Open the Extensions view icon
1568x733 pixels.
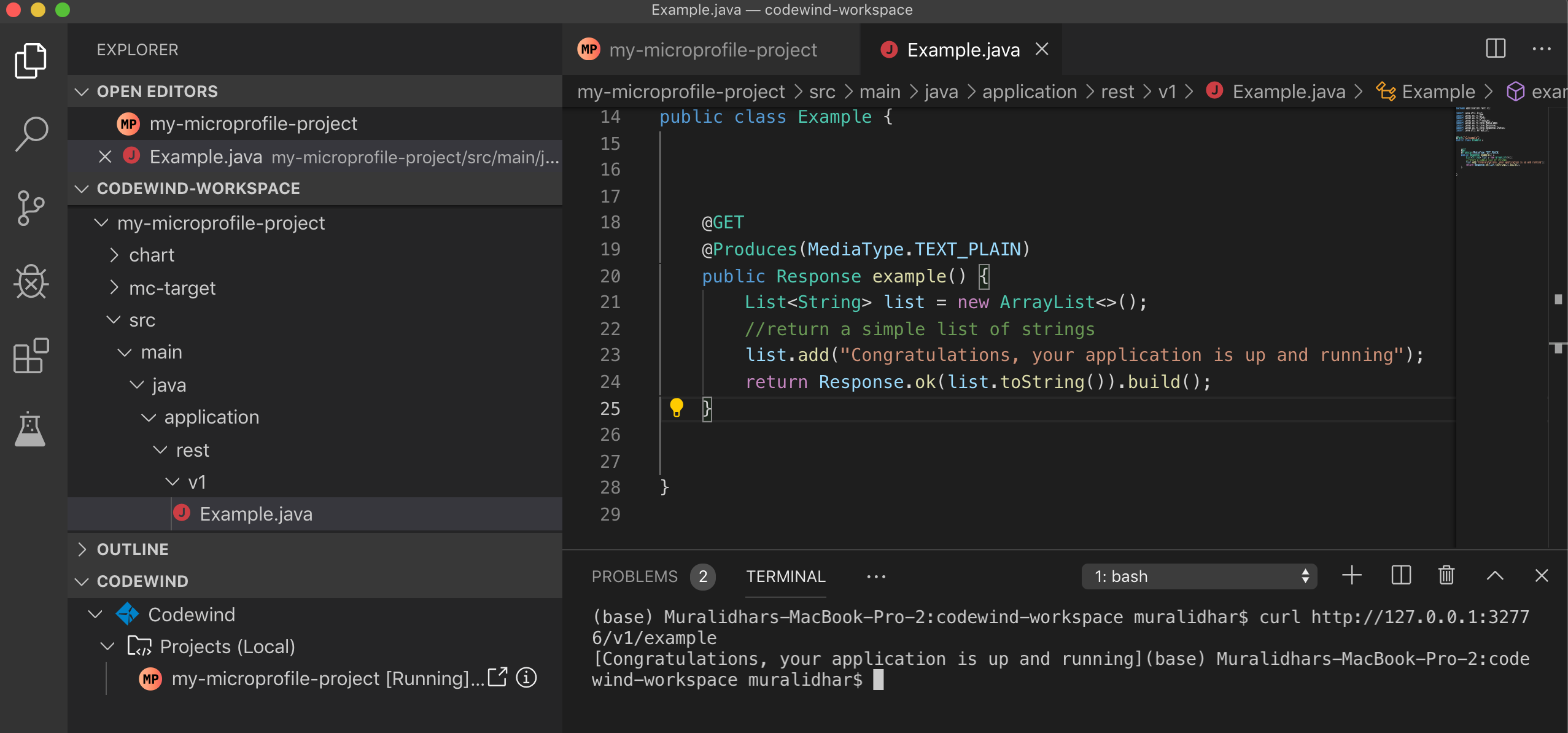pyautogui.click(x=31, y=355)
